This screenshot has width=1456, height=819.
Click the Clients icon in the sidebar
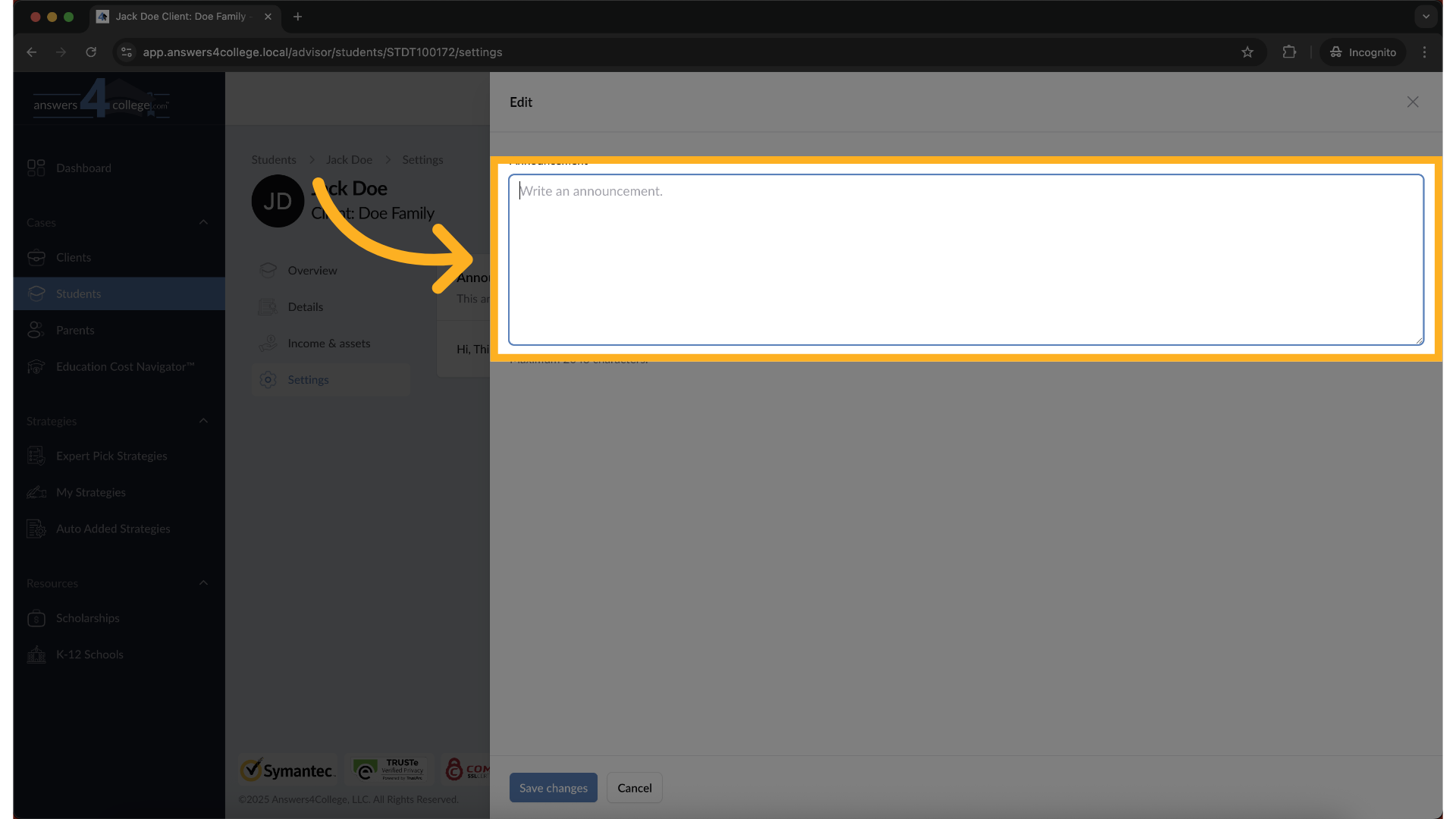pyautogui.click(x=36, y=258)
